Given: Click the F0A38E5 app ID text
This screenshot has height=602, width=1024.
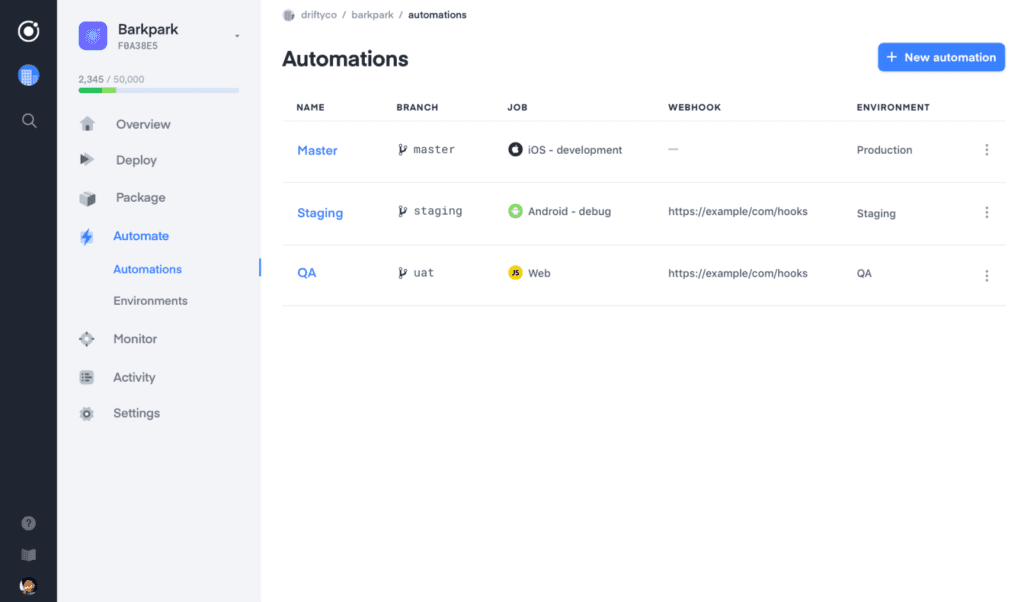Looking at the screenshot, I should click(x=138, y=46).
